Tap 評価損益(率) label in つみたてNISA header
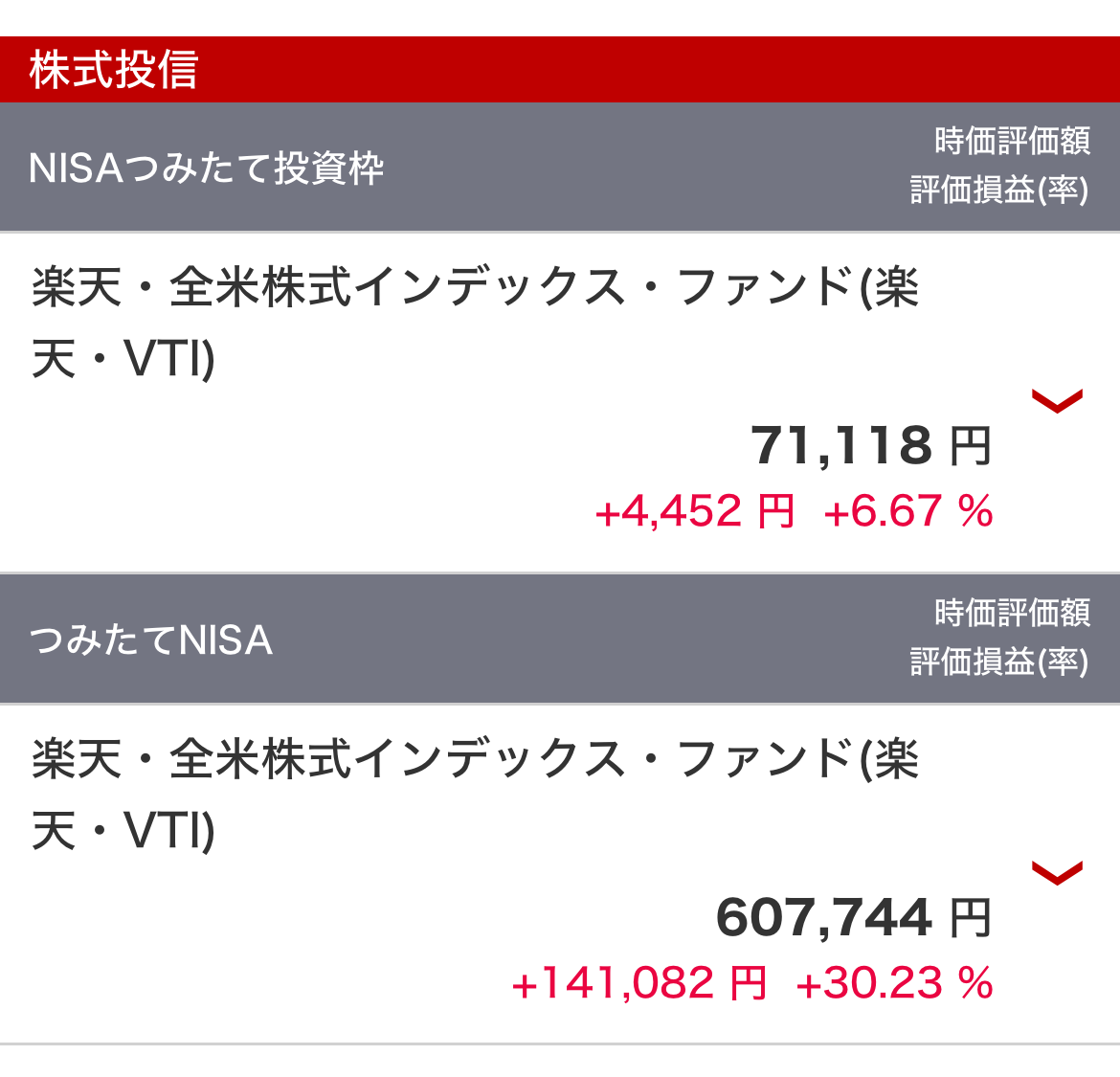 (998, 662)
